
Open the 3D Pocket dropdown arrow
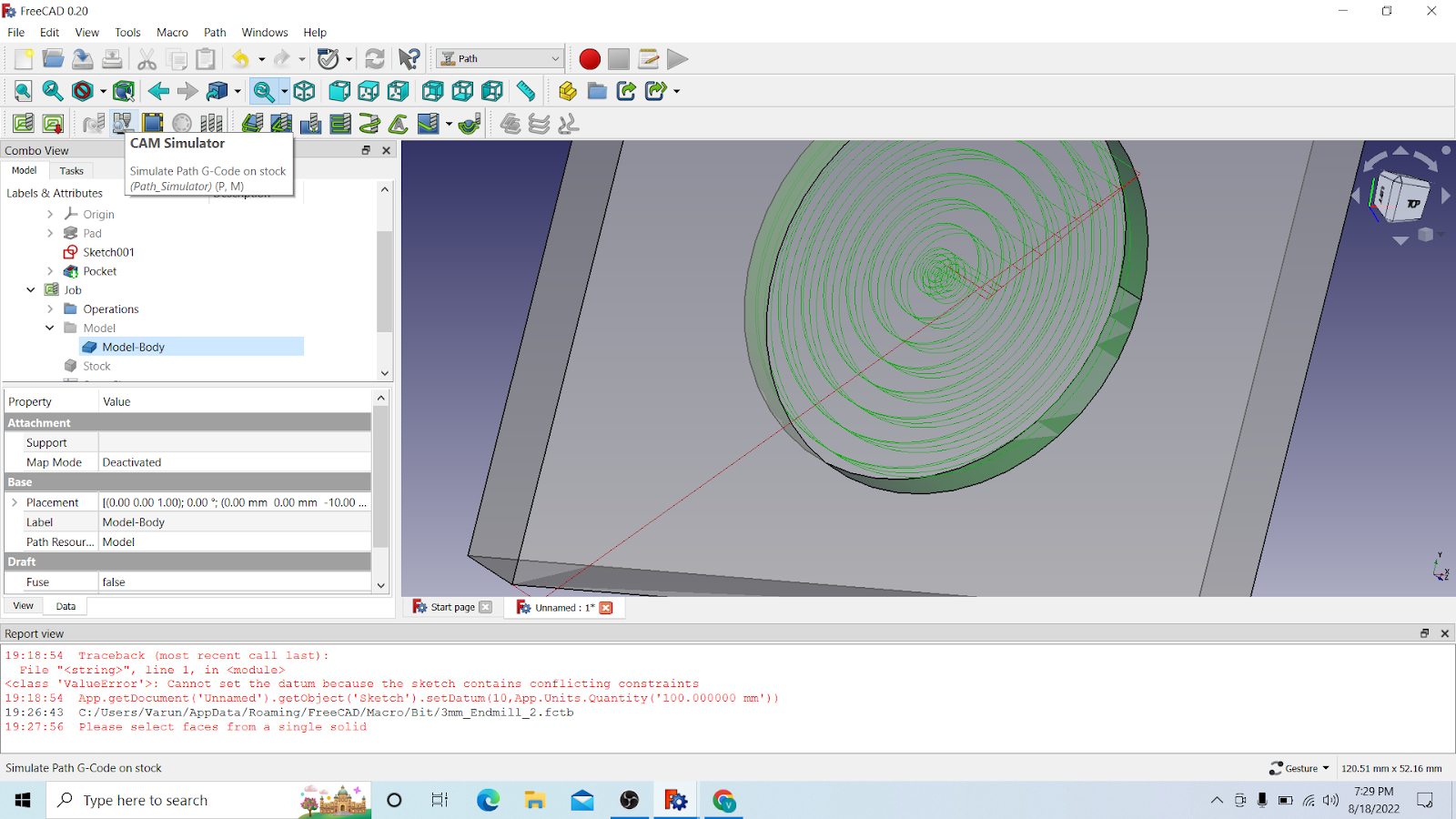449,123
